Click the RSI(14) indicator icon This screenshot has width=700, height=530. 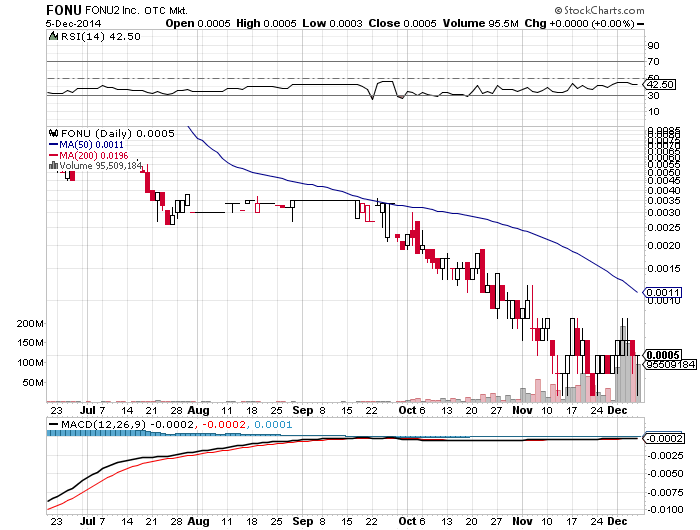point(53,36)
